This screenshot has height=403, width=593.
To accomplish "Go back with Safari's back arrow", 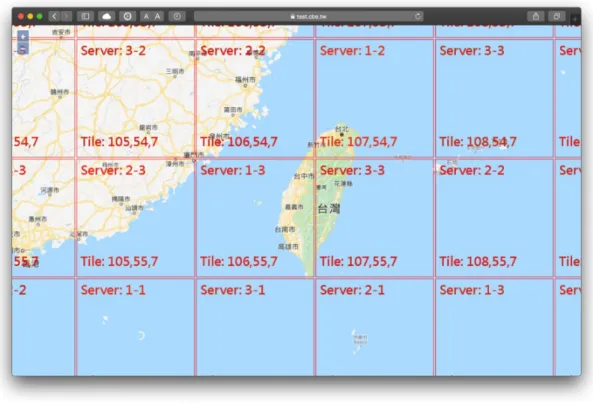I will click(x=54, y=16).
